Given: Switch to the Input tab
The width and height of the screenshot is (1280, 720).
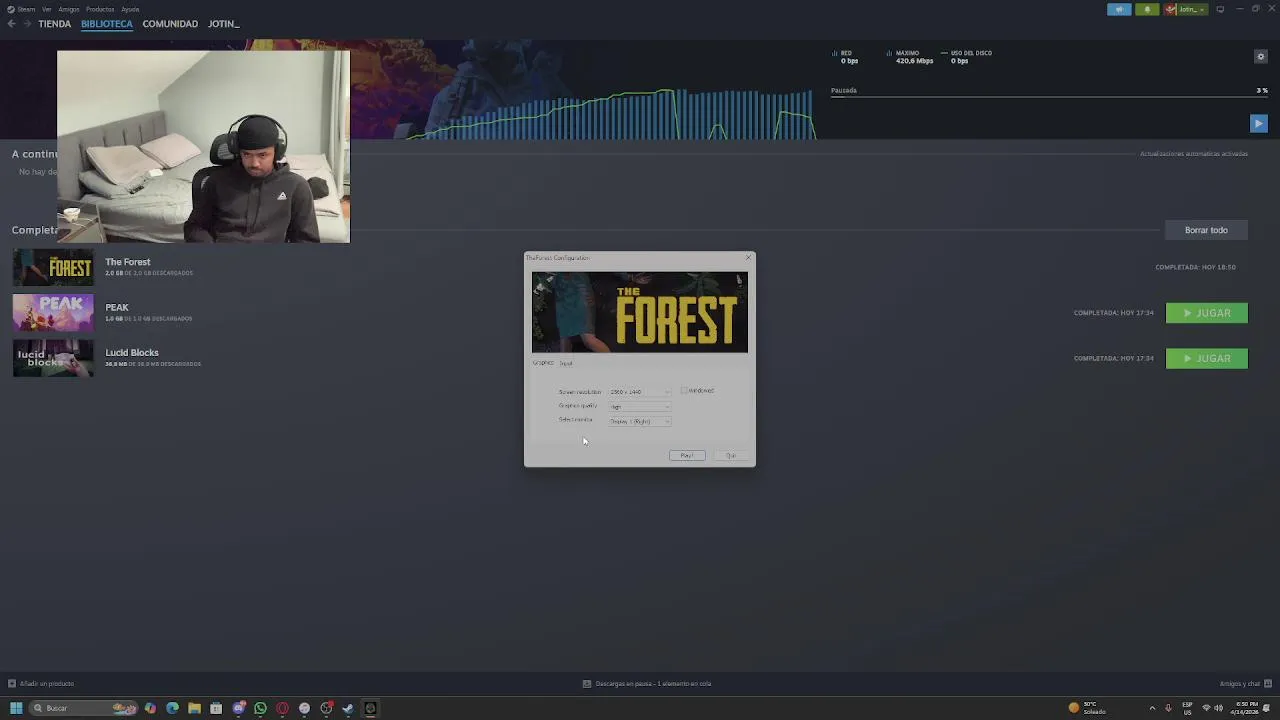Looking at the screenshot, I should coord(566,363).
